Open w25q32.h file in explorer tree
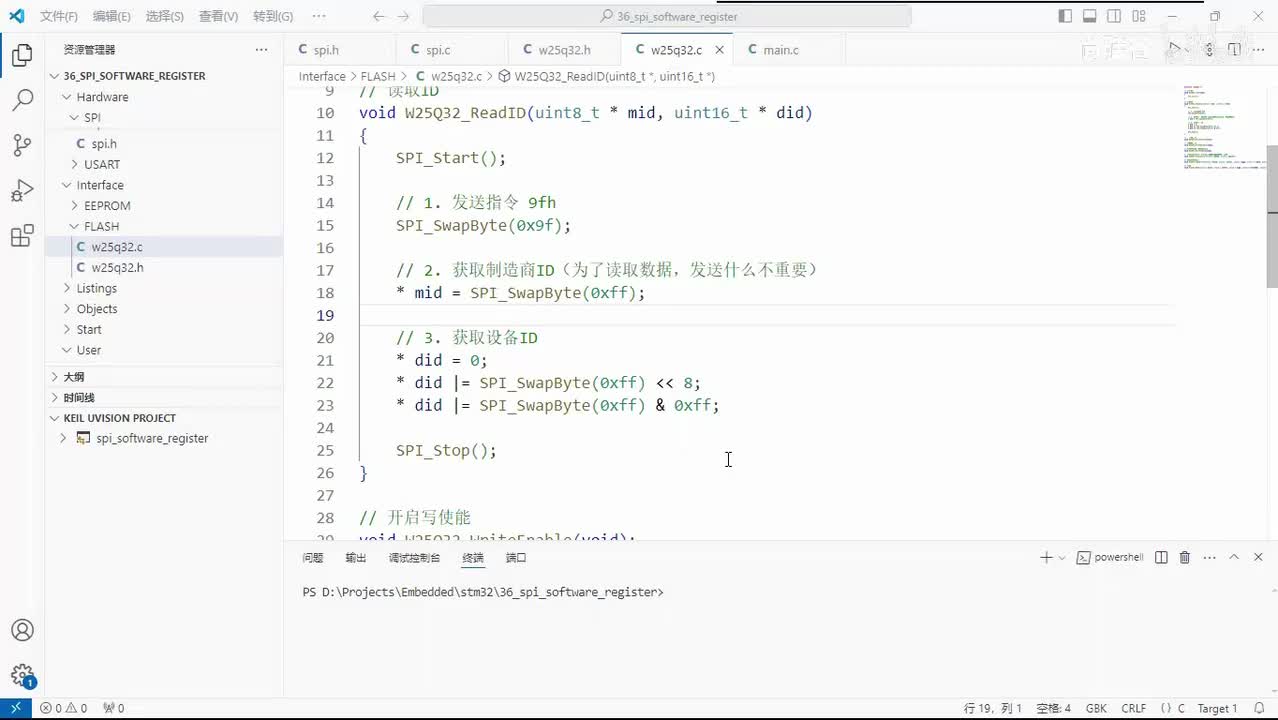The image size is (1278, 720). tap(117, 267)
